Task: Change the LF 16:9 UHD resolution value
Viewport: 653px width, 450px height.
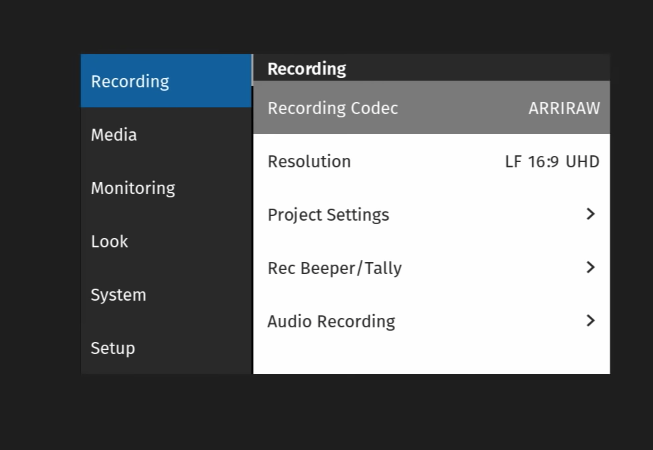Action: point(552,161)
